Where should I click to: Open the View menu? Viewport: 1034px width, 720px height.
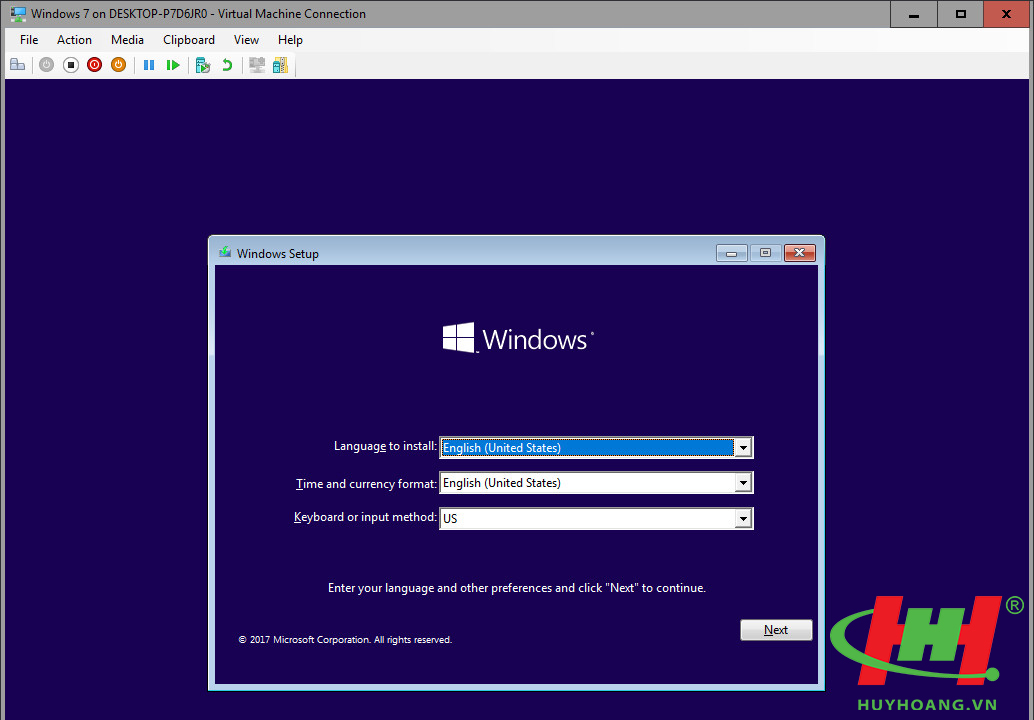pyautogui.click(x=246, y=40)
